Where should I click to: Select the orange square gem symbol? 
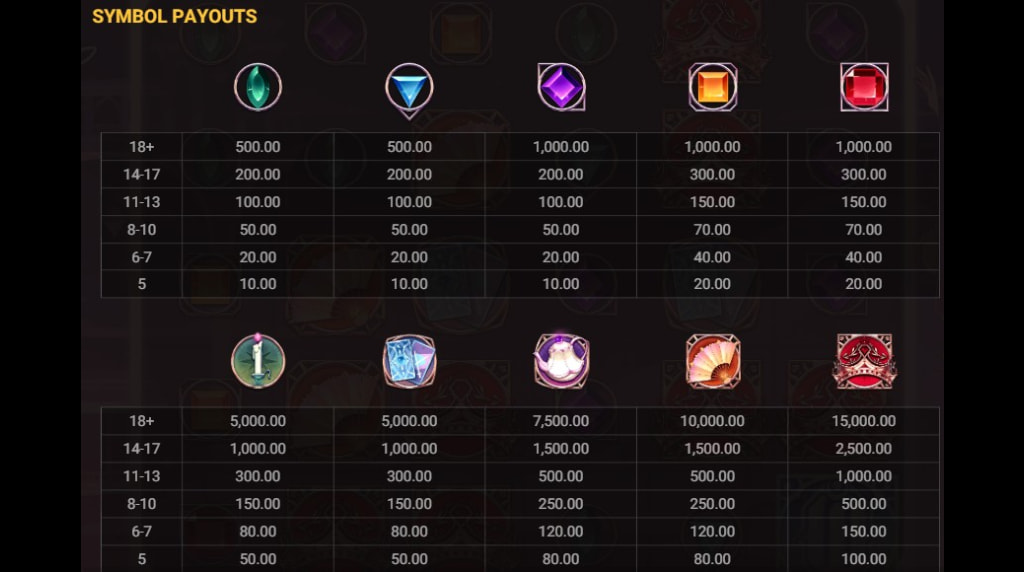pyautogui.click(x=712, y=88)
